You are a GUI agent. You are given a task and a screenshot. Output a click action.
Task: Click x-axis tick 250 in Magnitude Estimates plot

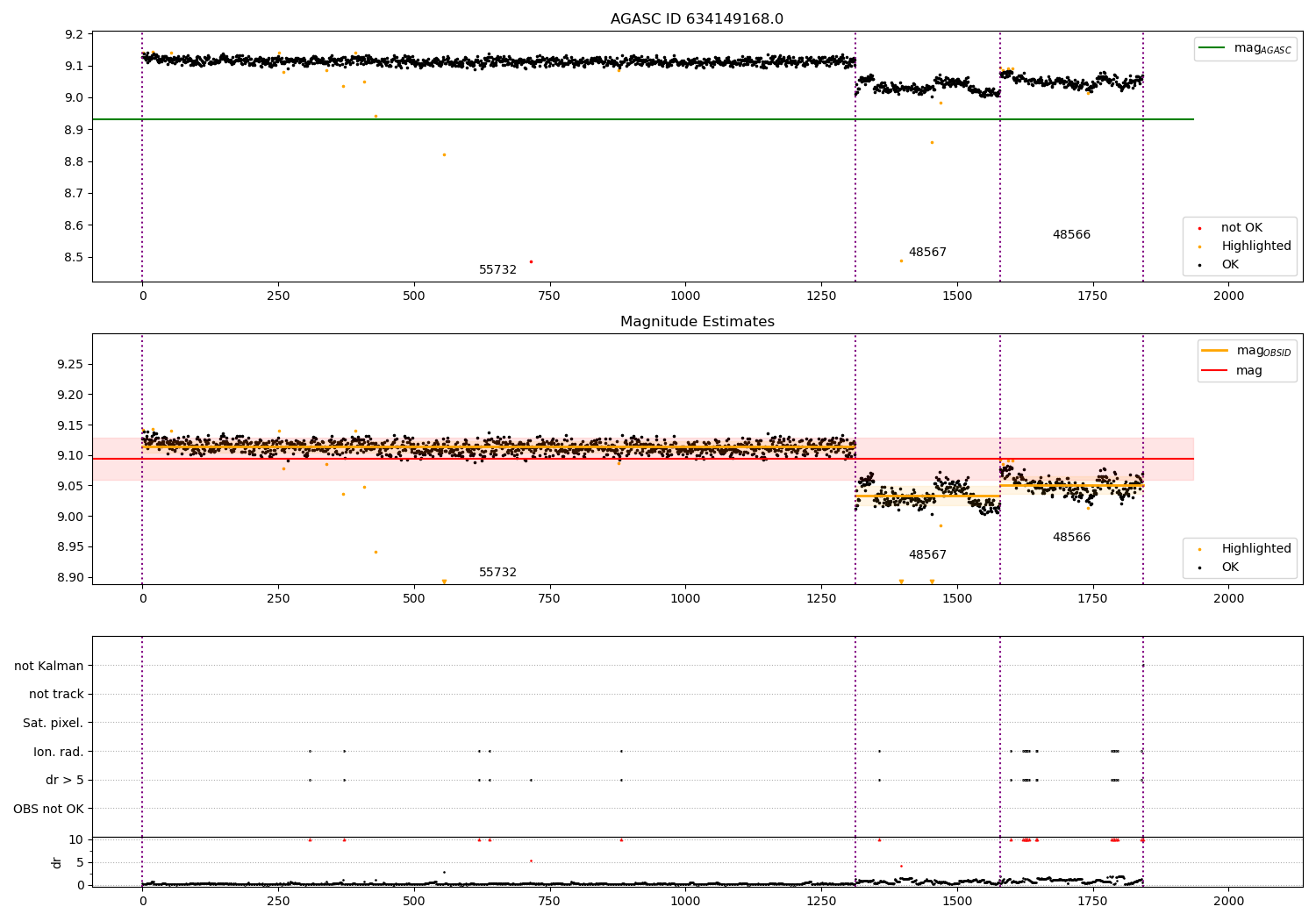(x=278, y=599)
